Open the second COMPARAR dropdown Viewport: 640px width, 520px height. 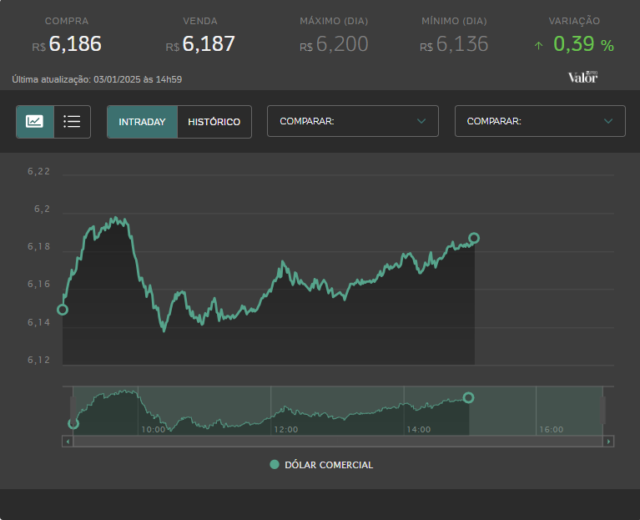click(x=540, y=121)
